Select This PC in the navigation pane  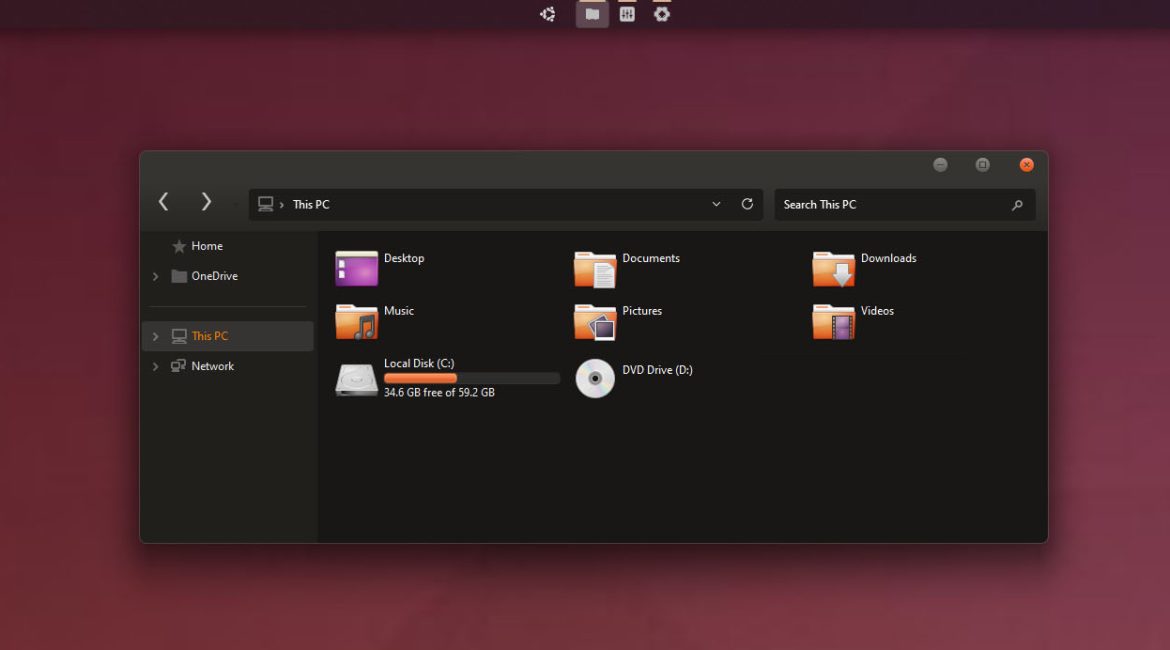pyautogui.click(x=228, y=336)
